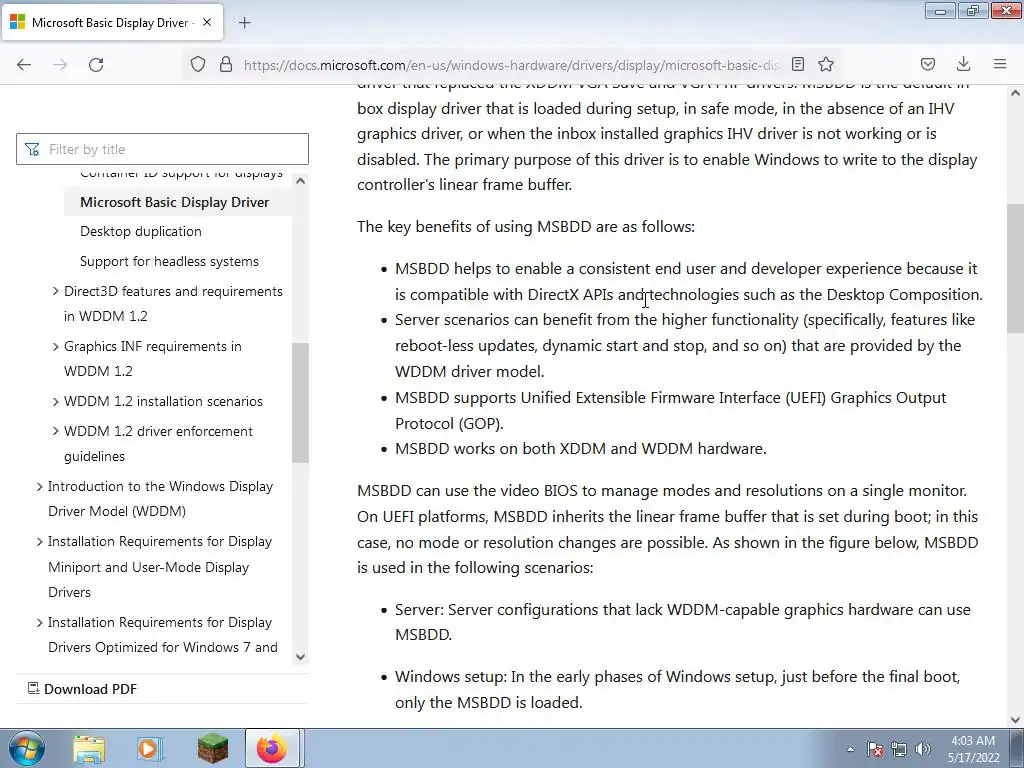
Task: Open the Firefox application menu
Action: pos(1000,64)
